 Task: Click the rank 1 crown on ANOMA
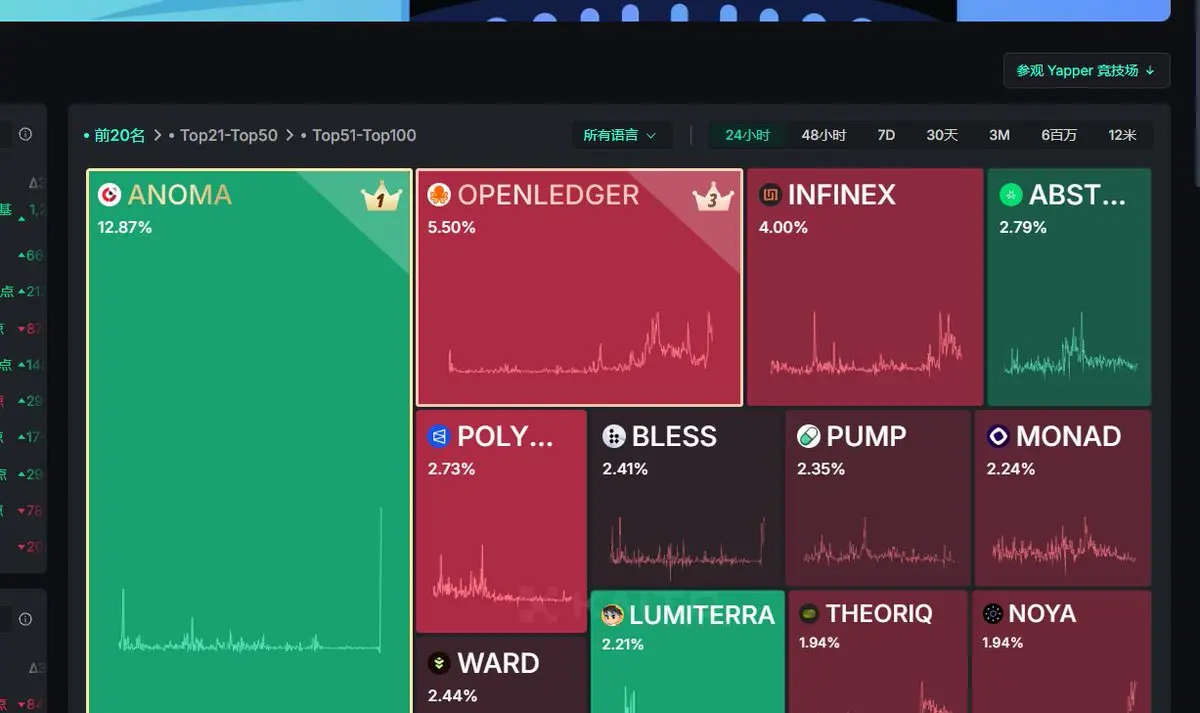(x=381, y=198)
